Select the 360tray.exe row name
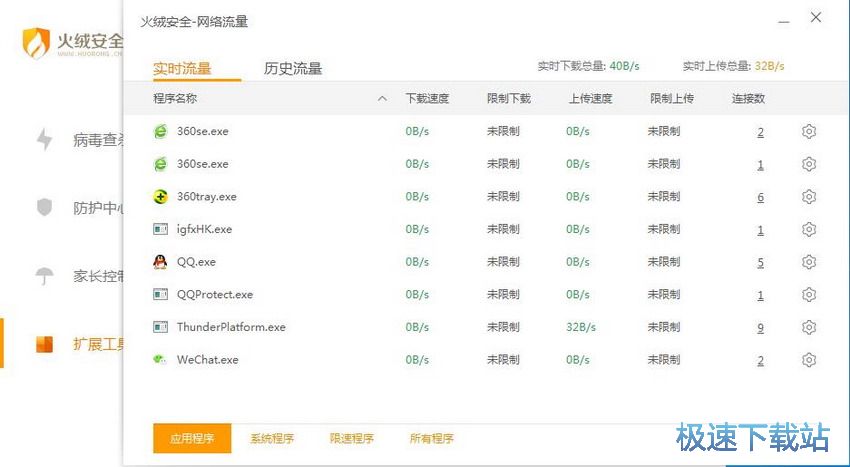Viewport: 850px width, 467px height. click(207, 197)
